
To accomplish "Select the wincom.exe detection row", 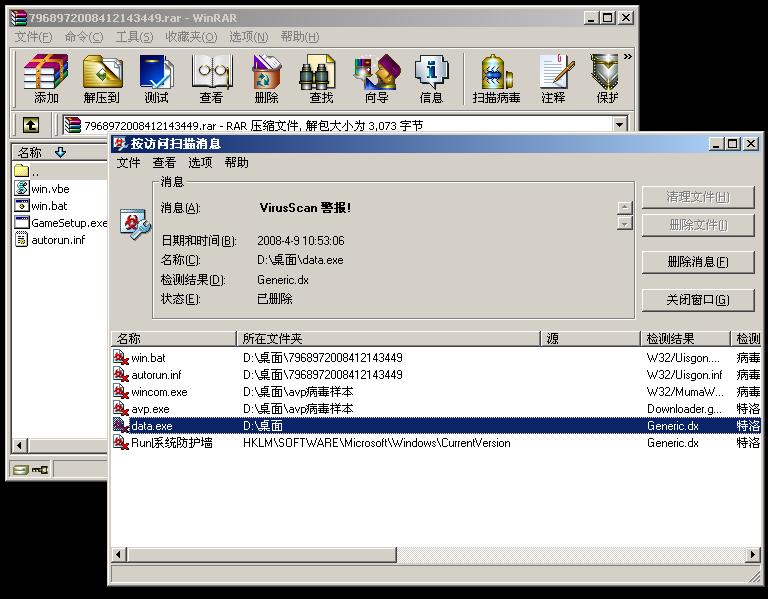I will point(436,392).
